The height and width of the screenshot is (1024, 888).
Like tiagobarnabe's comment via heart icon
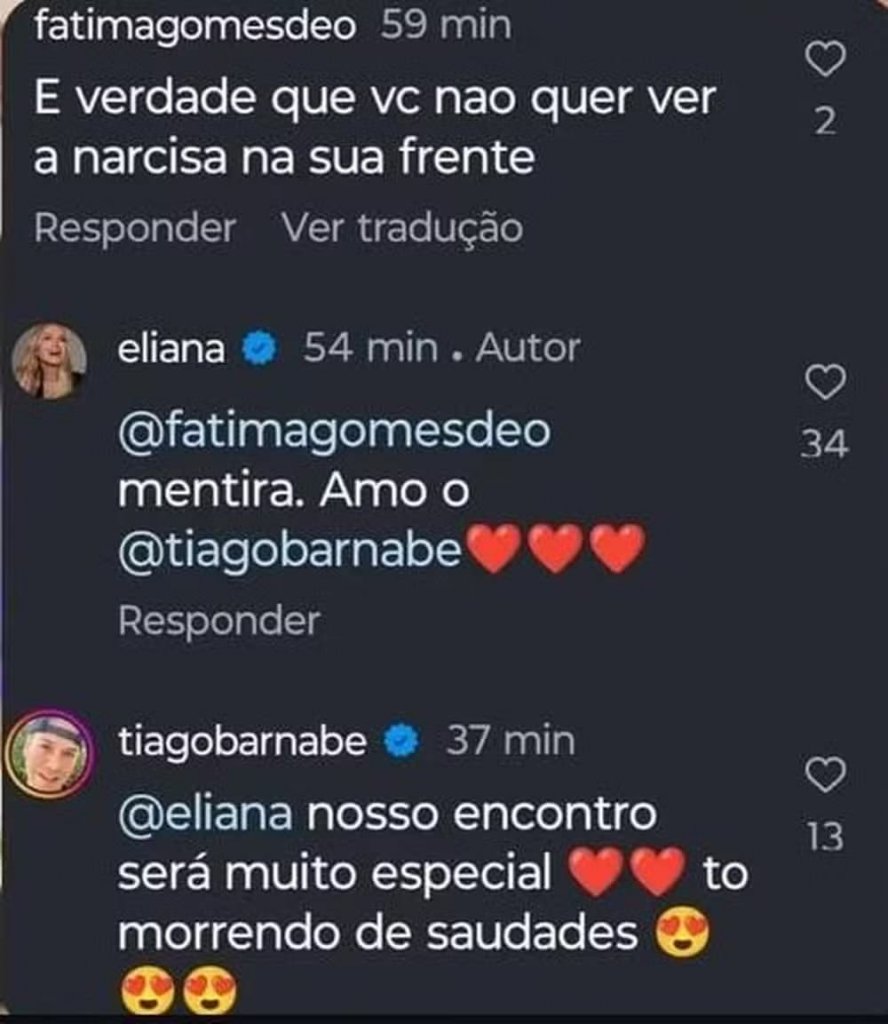(825, 774)
